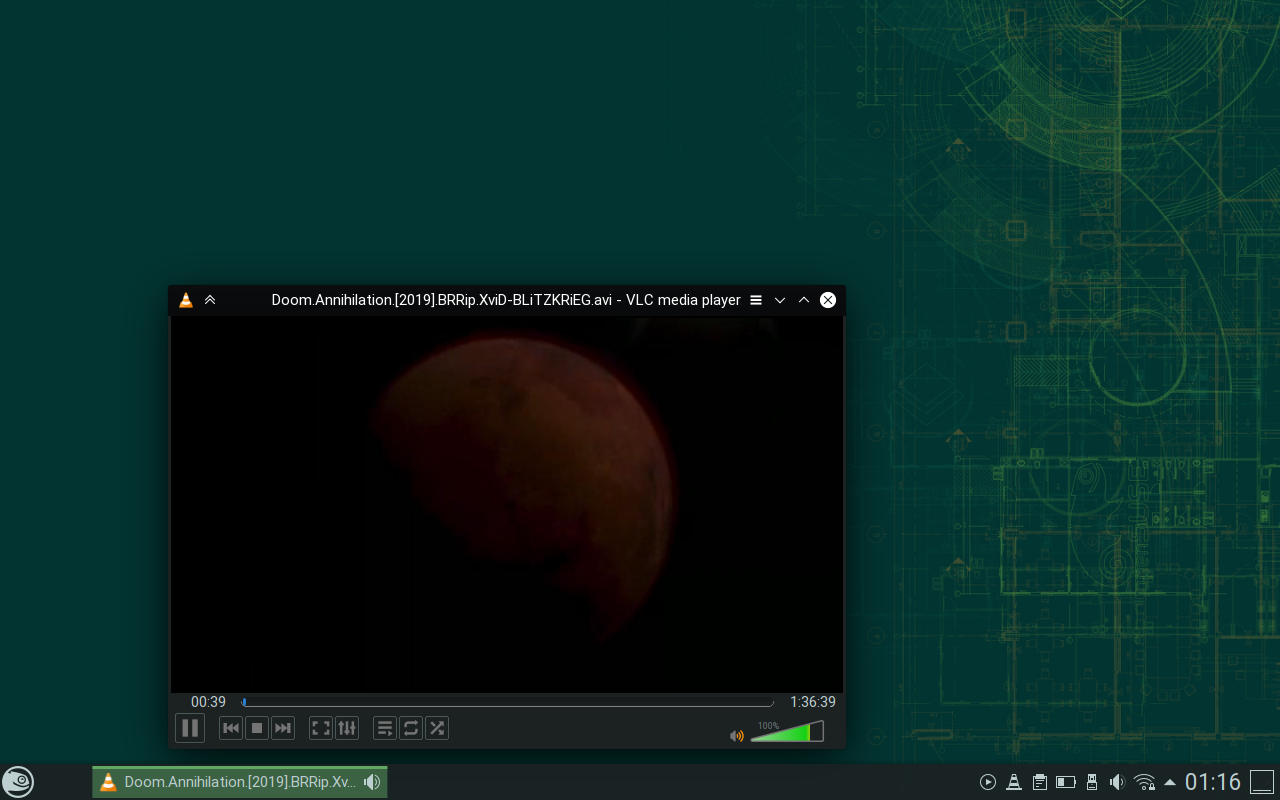
Task: Pause playback with the pause button
Action: coord(190,728)
